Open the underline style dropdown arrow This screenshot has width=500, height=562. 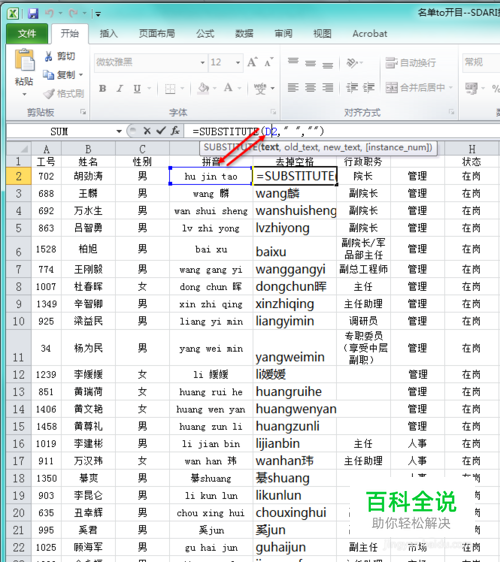coord(149,88)
